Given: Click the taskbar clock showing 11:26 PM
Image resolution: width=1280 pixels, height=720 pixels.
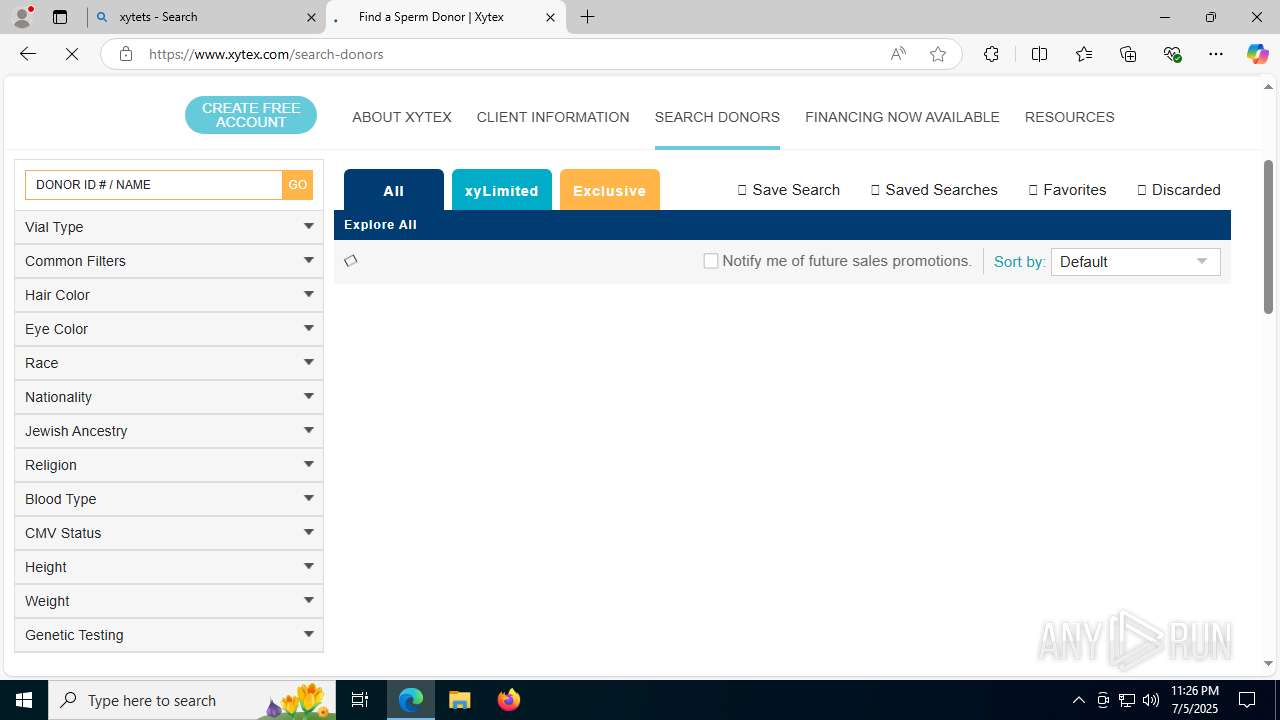Looking at the screenshot, I should (x=1195, y=700).
